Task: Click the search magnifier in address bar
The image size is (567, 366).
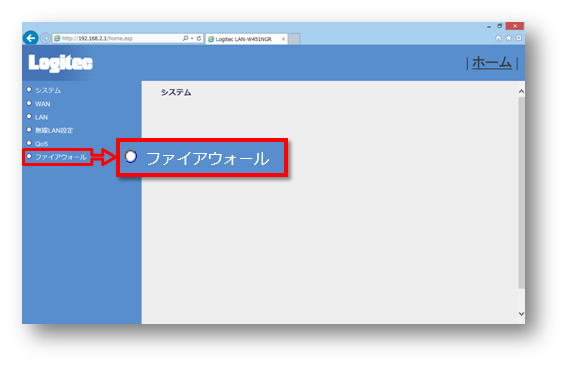Action: (185, 38)
